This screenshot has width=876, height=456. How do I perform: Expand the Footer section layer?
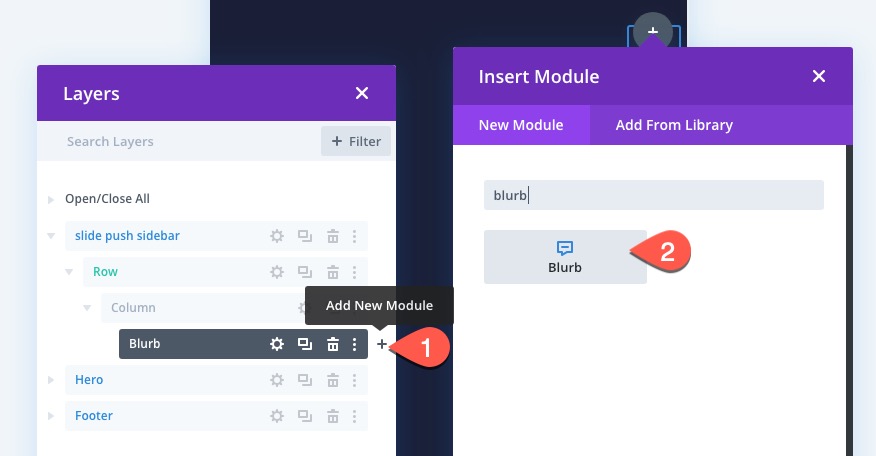(51, 416)
